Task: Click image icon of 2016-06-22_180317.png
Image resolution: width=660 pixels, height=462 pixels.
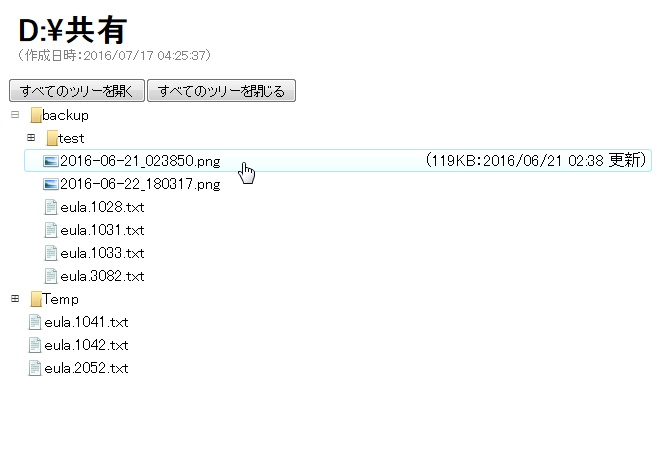Action: [x=51, y=184]
